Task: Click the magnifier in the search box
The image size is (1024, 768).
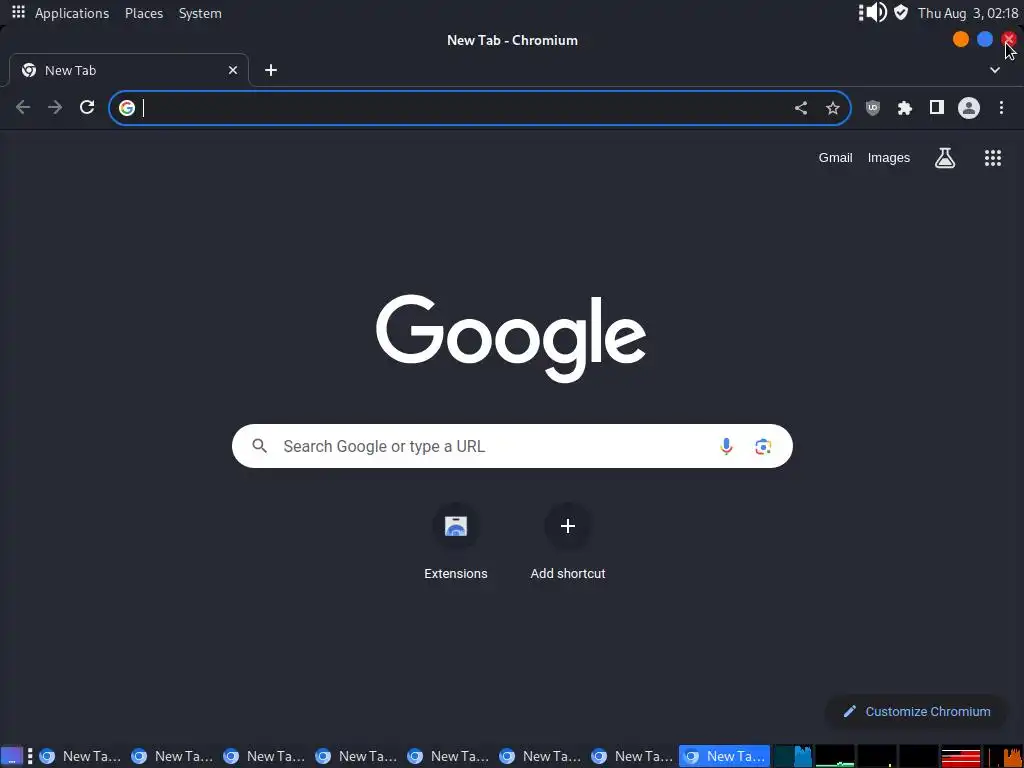Action: click(260, 446)
